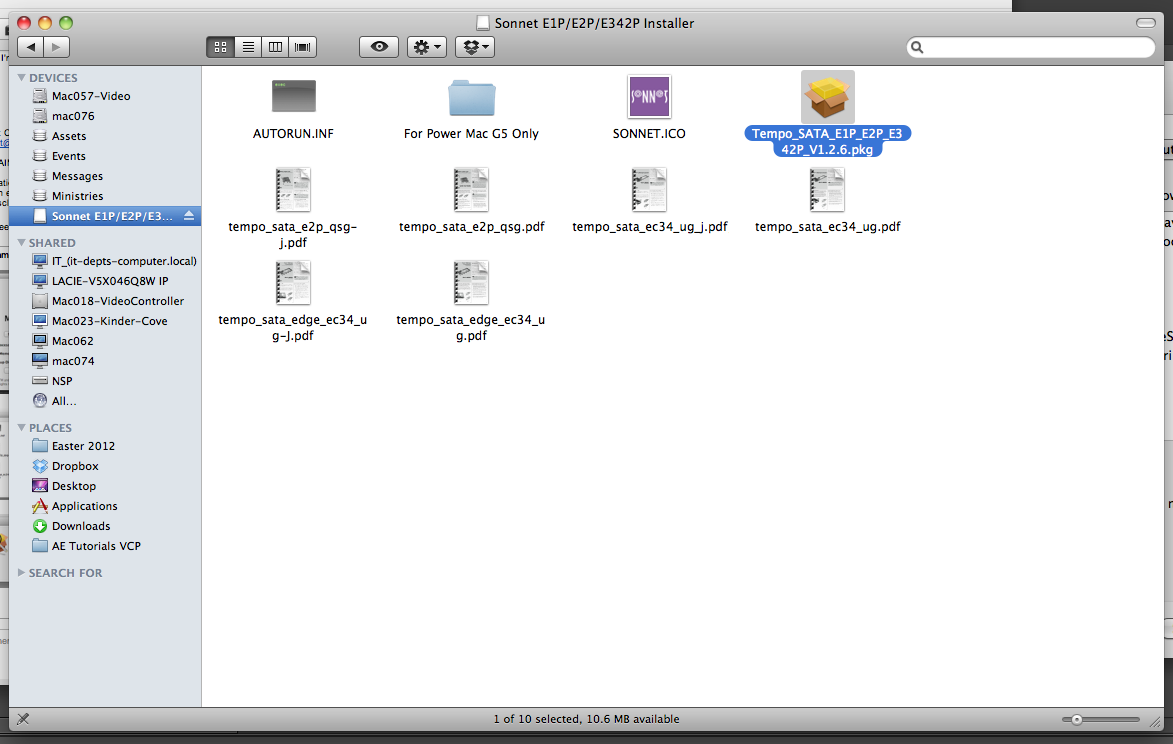Click the window resize grip

tap(1156, 722)
